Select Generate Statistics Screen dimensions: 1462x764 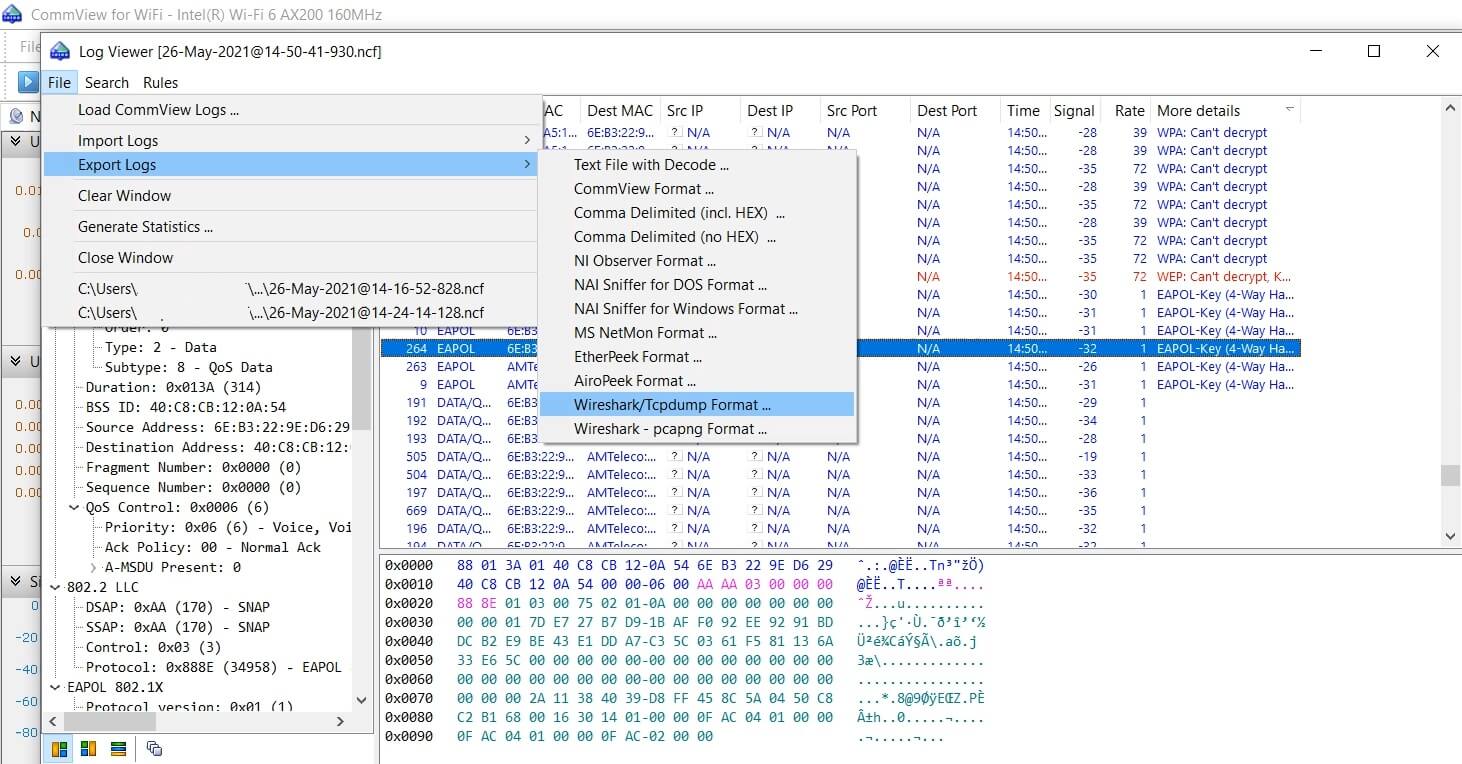(291, 227)
